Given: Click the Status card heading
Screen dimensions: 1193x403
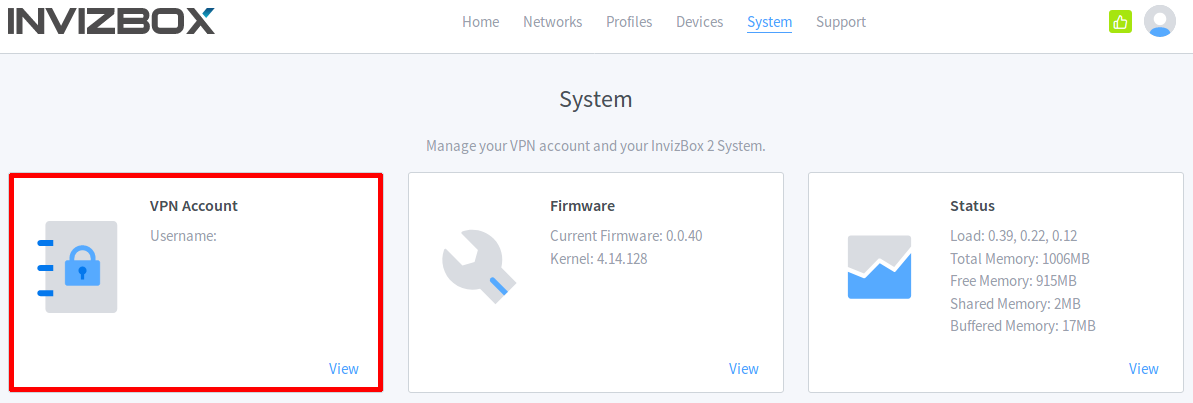Looking at the screenshot, I should tap(972, 206).
